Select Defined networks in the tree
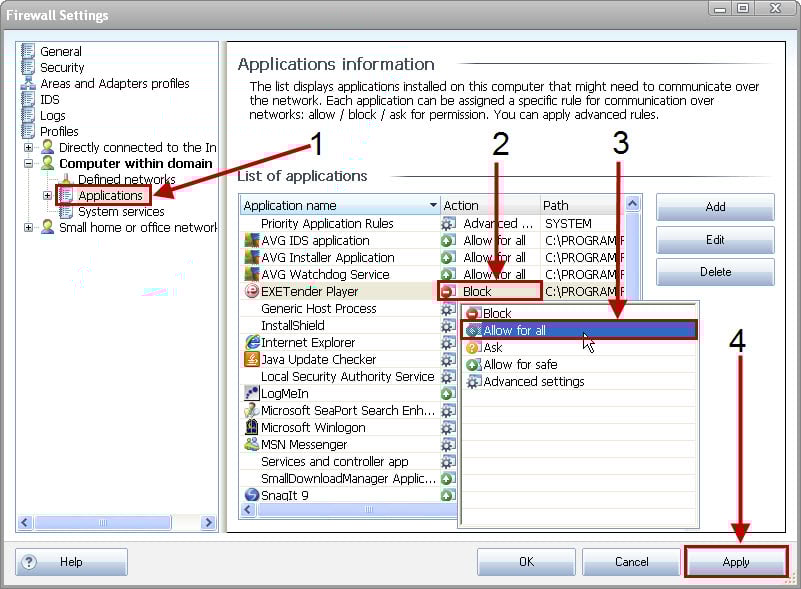Screen dimensions: 801x589 tap(126, 179)
